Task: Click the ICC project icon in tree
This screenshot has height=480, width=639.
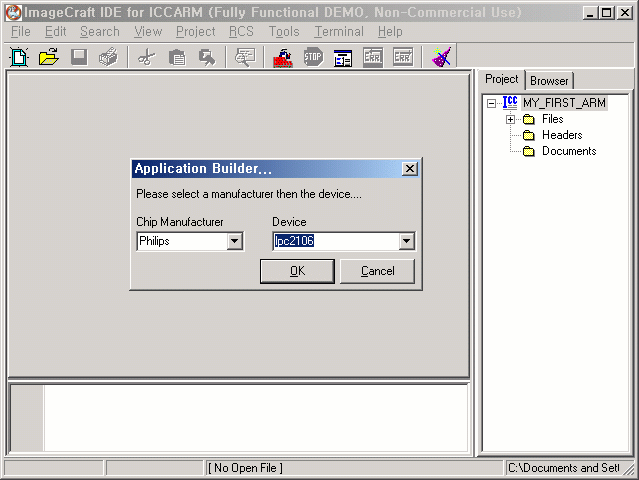Action: (509, 103)
